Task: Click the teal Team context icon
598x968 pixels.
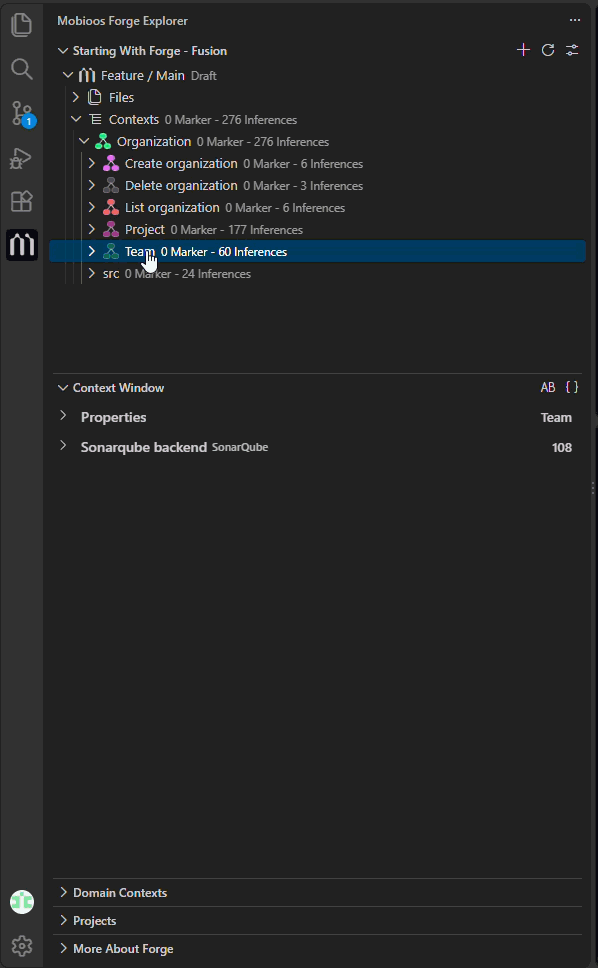Action: [x=111, y=251]
